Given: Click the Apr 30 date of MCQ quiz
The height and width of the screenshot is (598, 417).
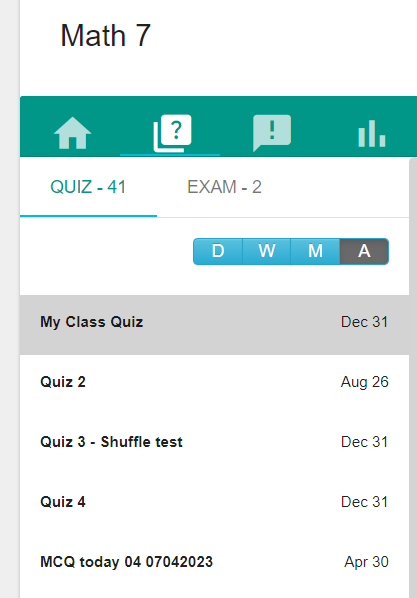Looking at the screenshot, I should click(366, 562).
